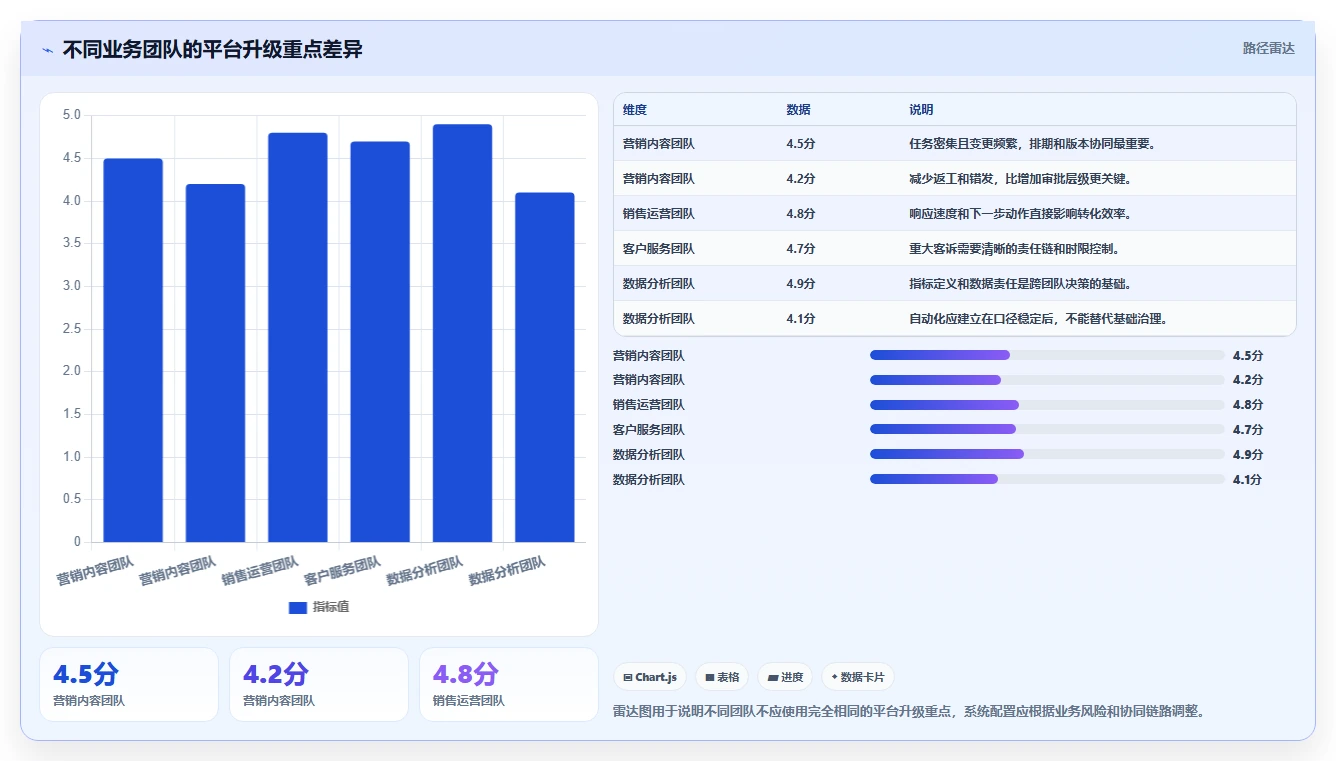Click 客户服务团队 in the table's 维度 column

click(x=659, y=249)
